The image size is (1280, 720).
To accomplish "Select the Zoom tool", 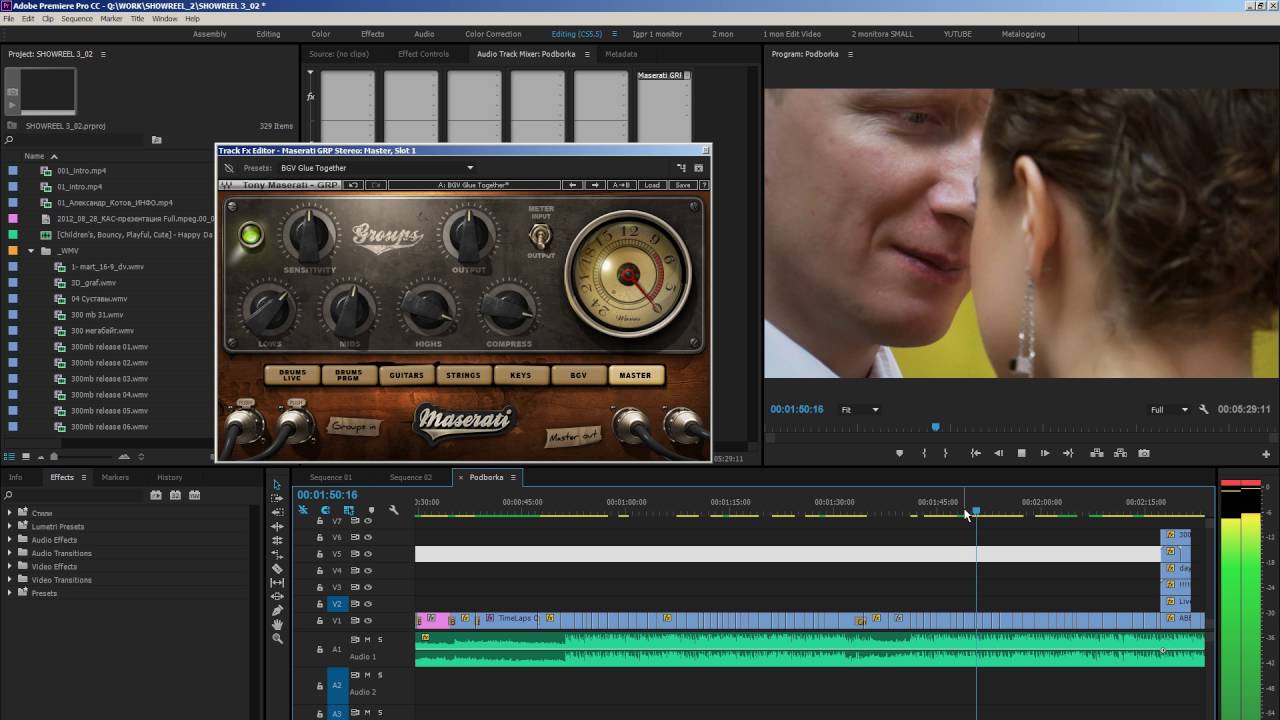I will tap(277, 638).
